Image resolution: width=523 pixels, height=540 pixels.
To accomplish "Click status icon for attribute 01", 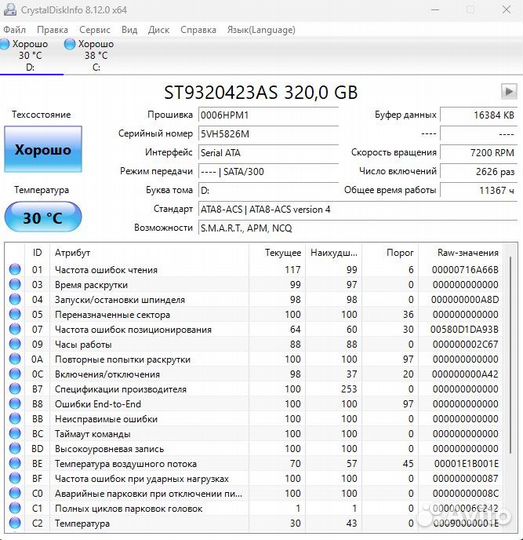I will point(15,269).
